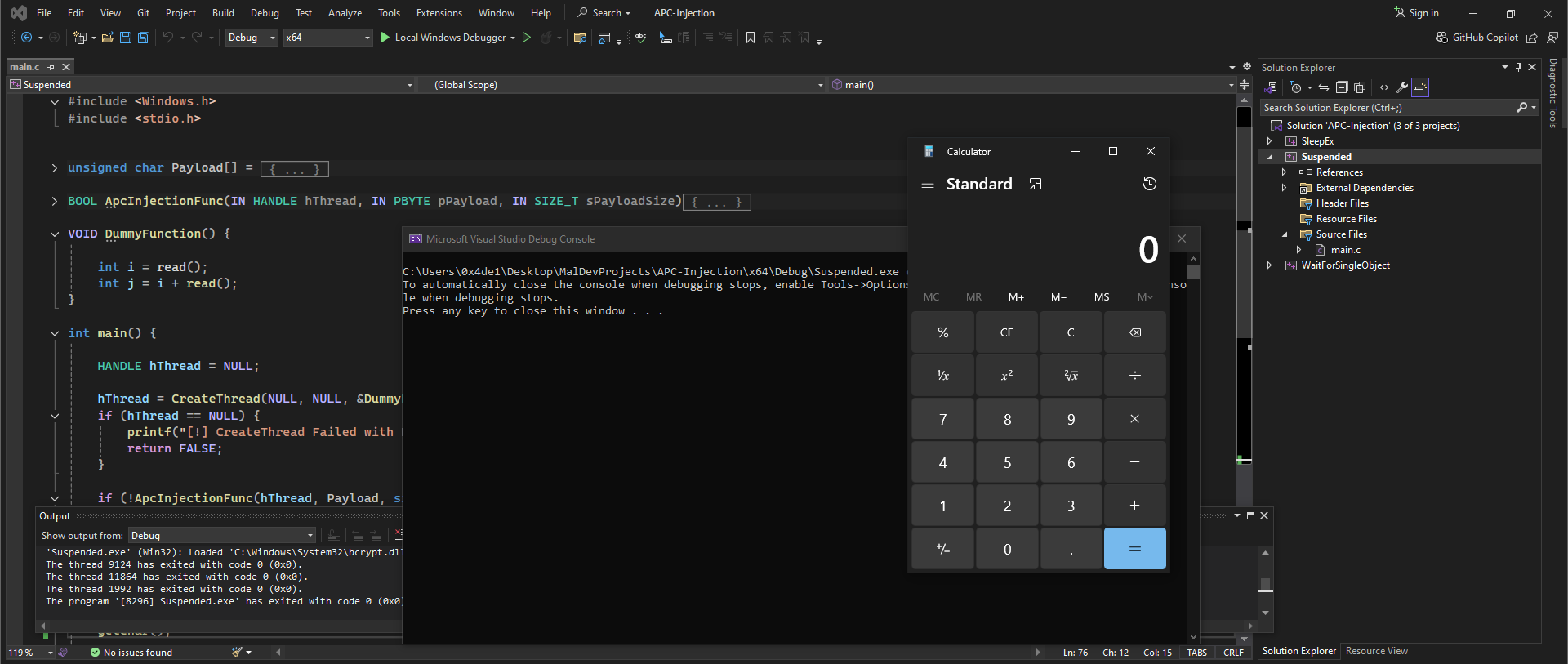Click the Sign in button

tap(1417, 13)
